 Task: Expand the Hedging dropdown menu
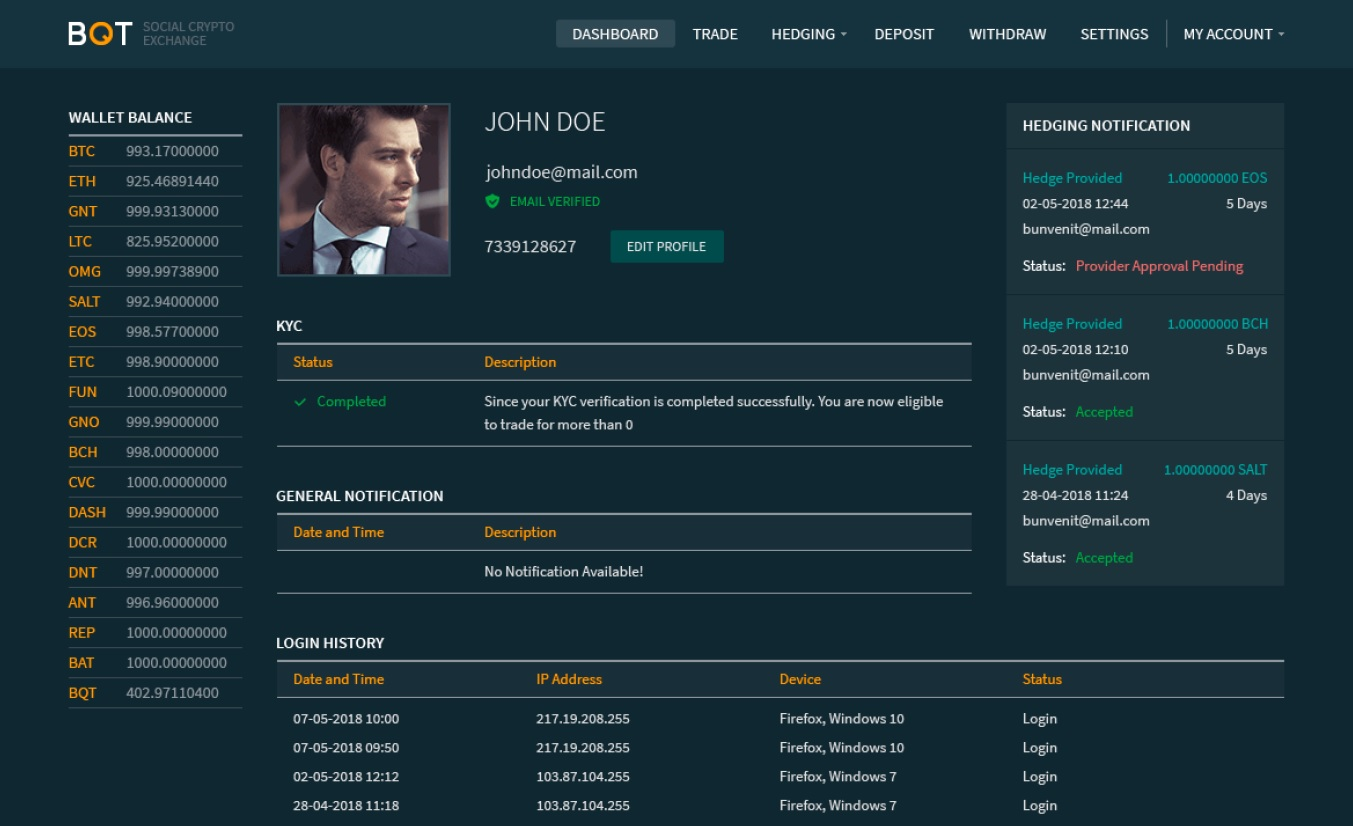809,34
